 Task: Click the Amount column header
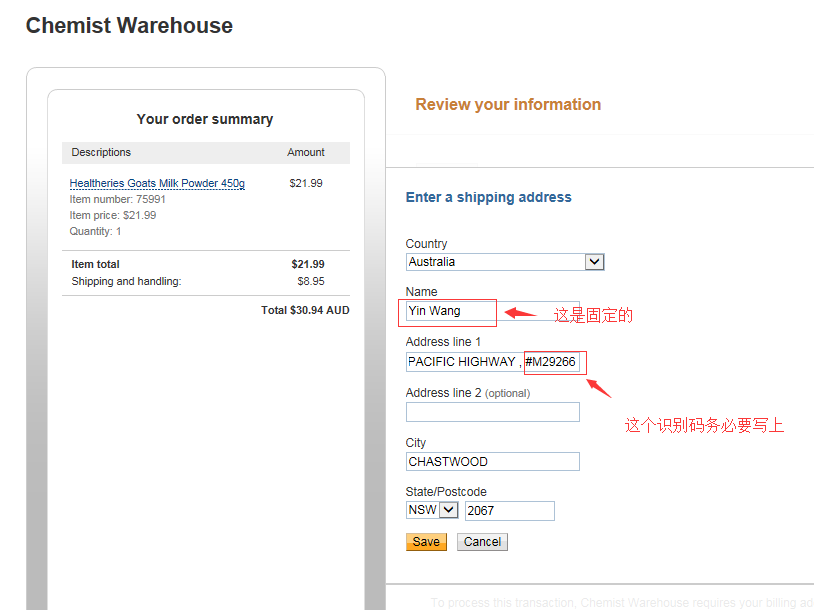[x=306, y=152]
